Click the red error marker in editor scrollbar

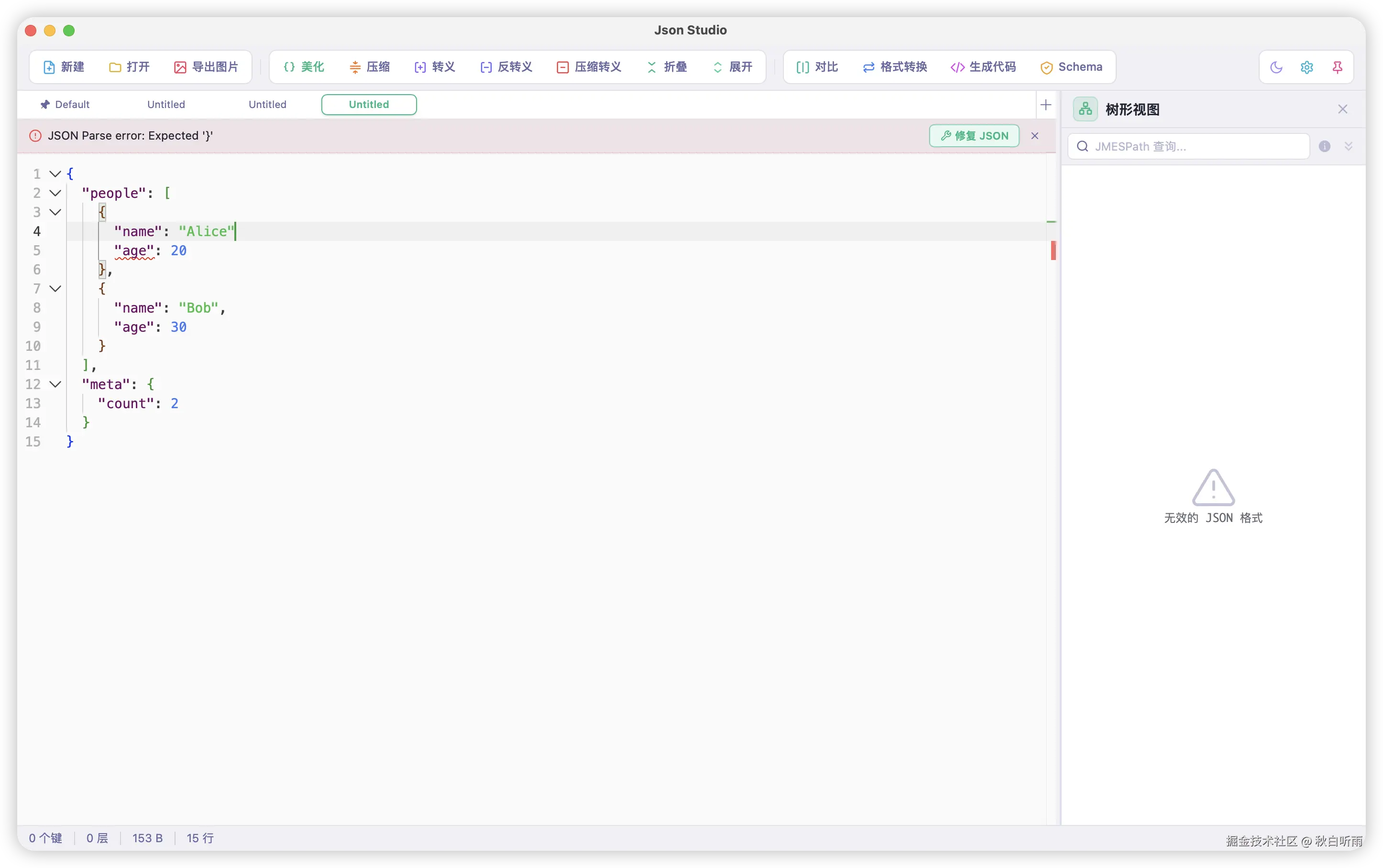pyautogui.click(x=1053, y=250)
